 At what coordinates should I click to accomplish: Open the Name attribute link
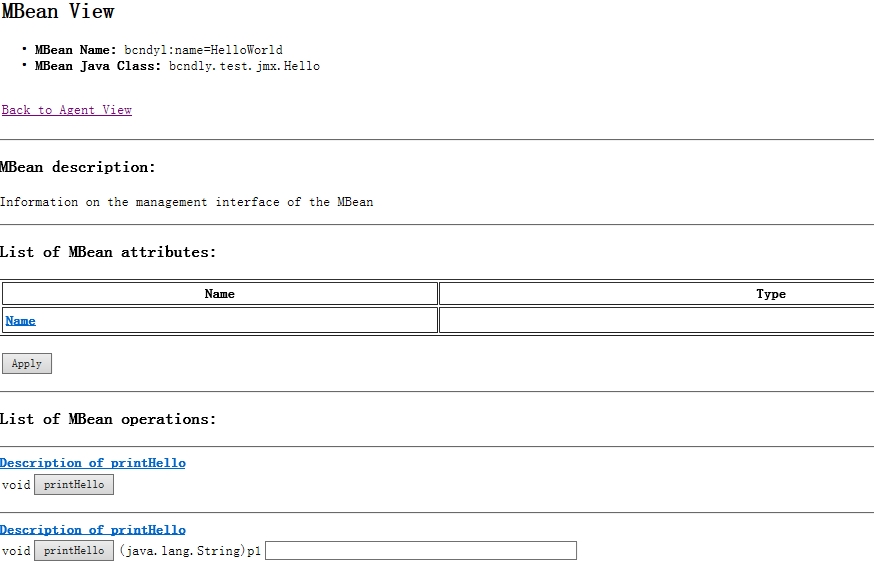click(21, 321)
